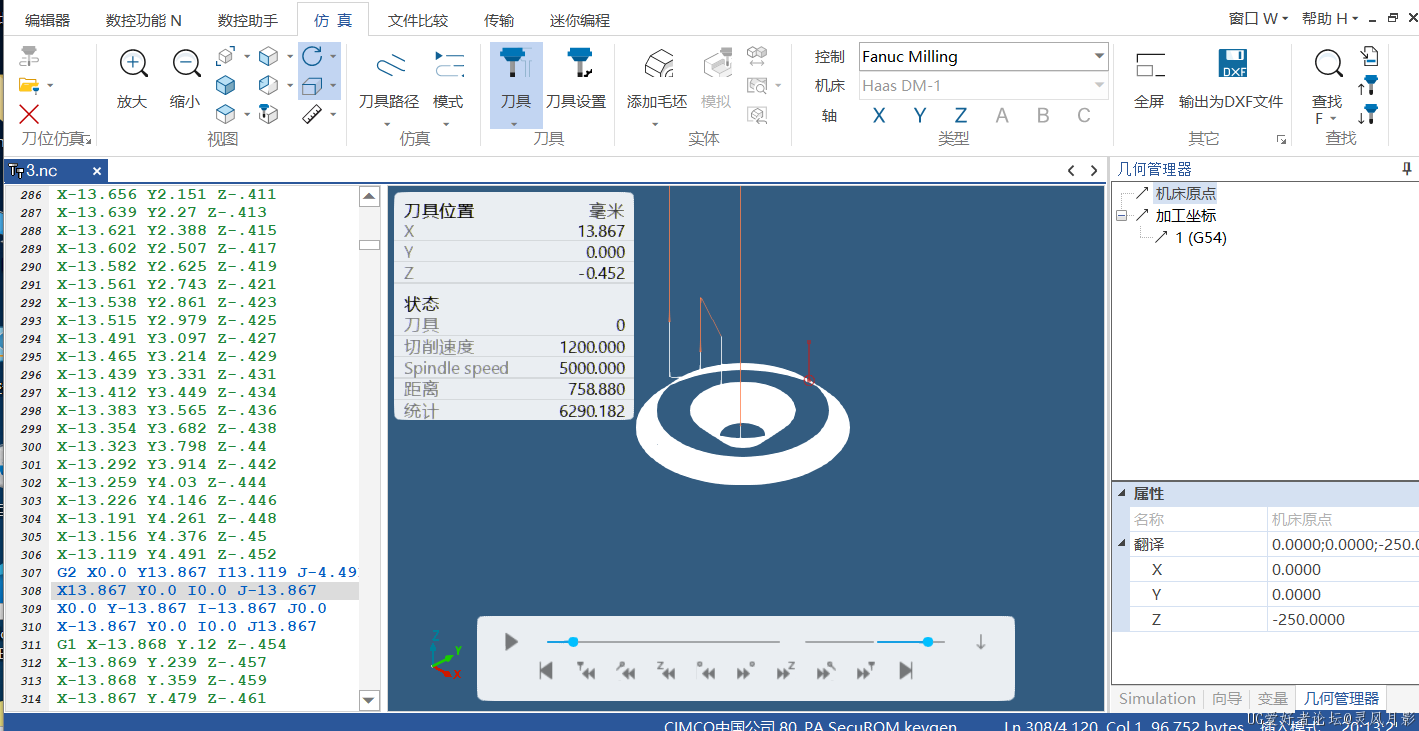Toggle the A axis
Image resolution: width=1419 pixels, height=731 pixels.
(1002, 116)
